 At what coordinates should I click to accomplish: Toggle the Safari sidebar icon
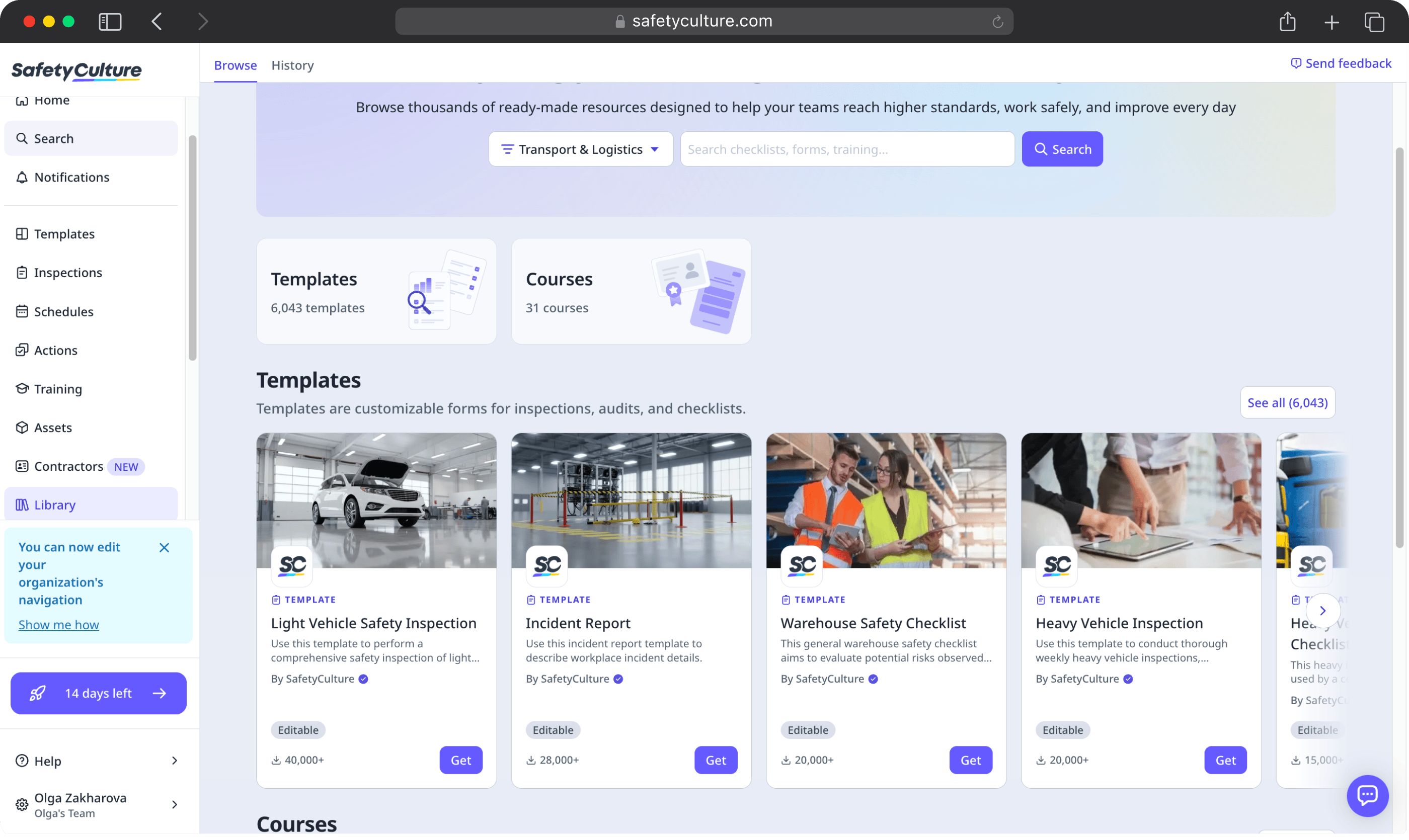(110, 22)
